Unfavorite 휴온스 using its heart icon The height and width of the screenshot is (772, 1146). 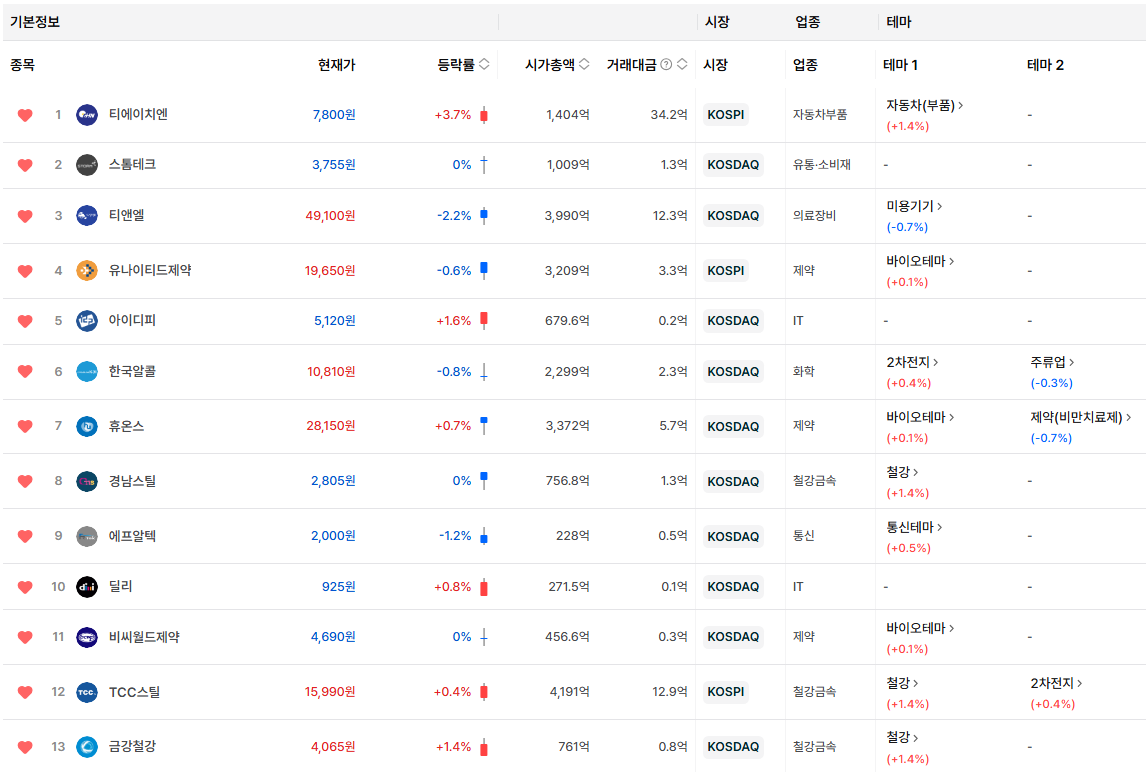[x=25, y=427]
